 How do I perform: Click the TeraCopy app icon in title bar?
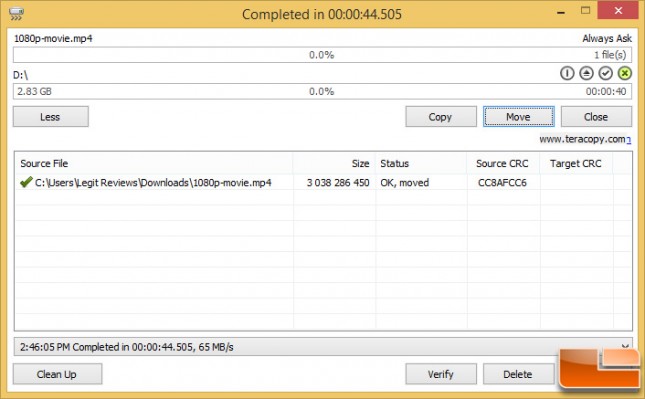click(16, 14)
